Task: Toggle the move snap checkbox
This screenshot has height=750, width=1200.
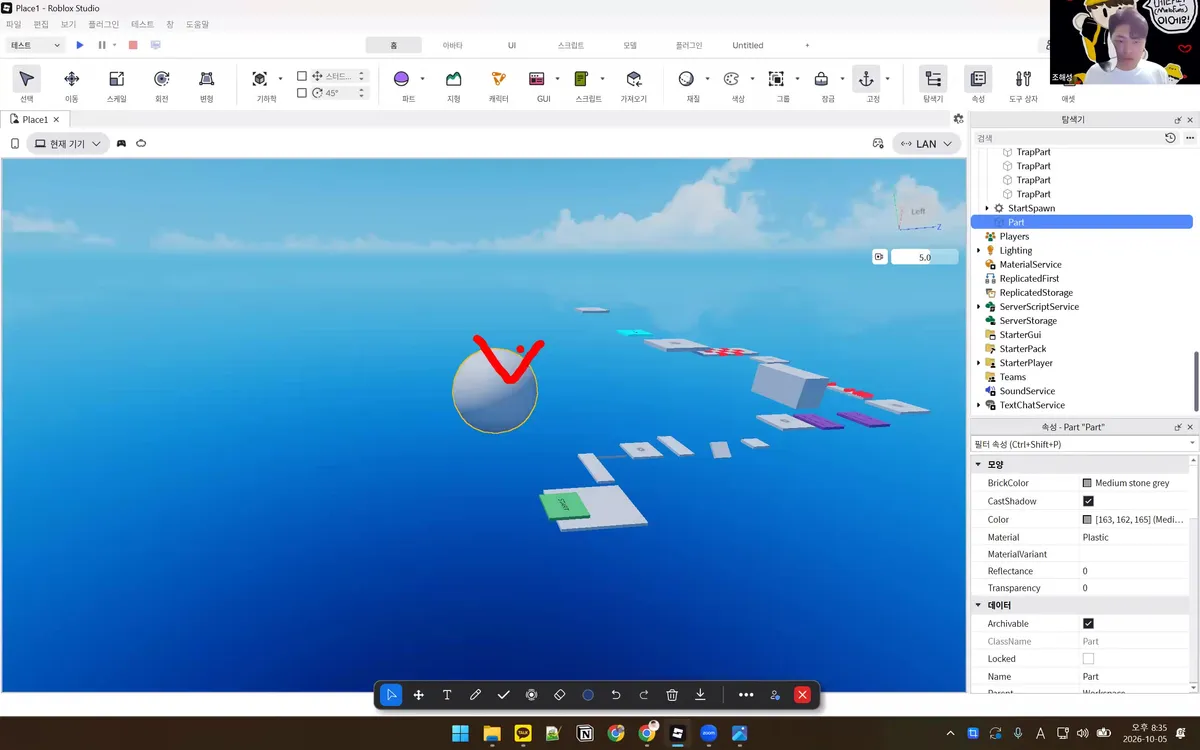Action: click(302, 76)
